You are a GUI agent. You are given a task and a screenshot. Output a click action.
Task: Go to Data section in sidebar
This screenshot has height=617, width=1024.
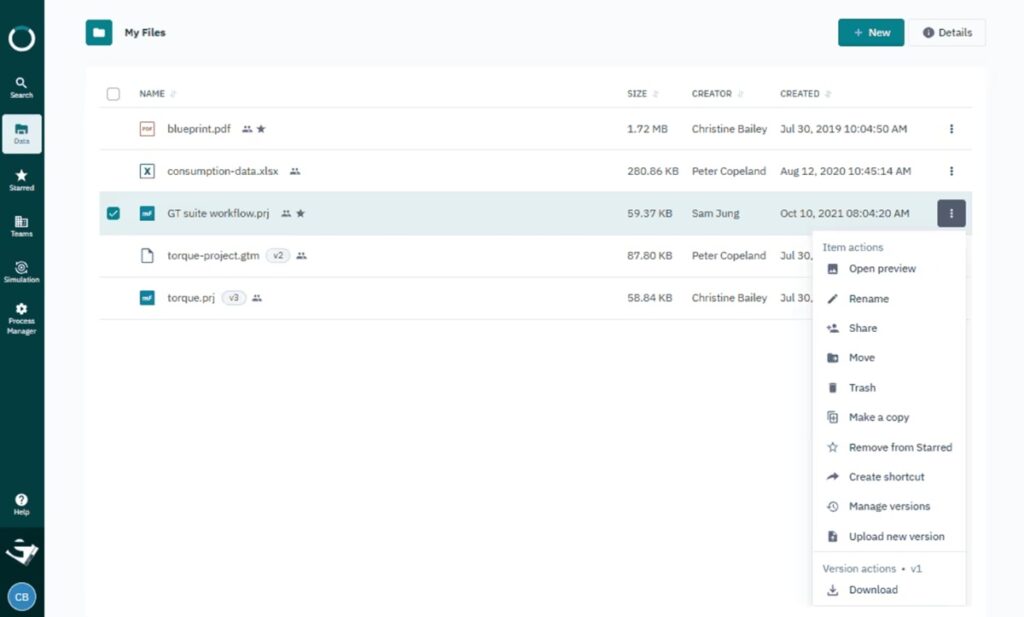(x=22, y=134)
